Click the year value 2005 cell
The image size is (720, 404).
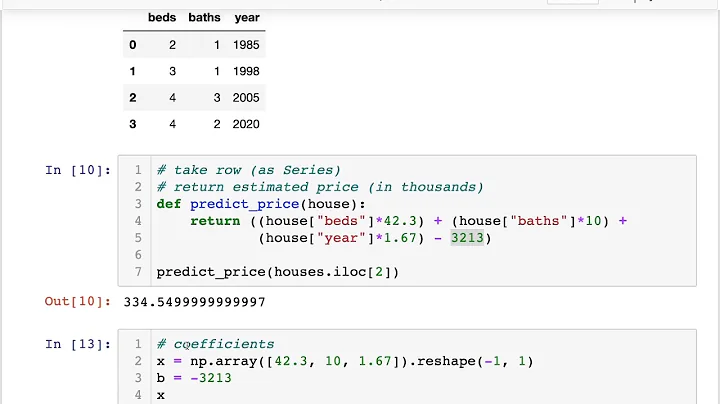246,98
